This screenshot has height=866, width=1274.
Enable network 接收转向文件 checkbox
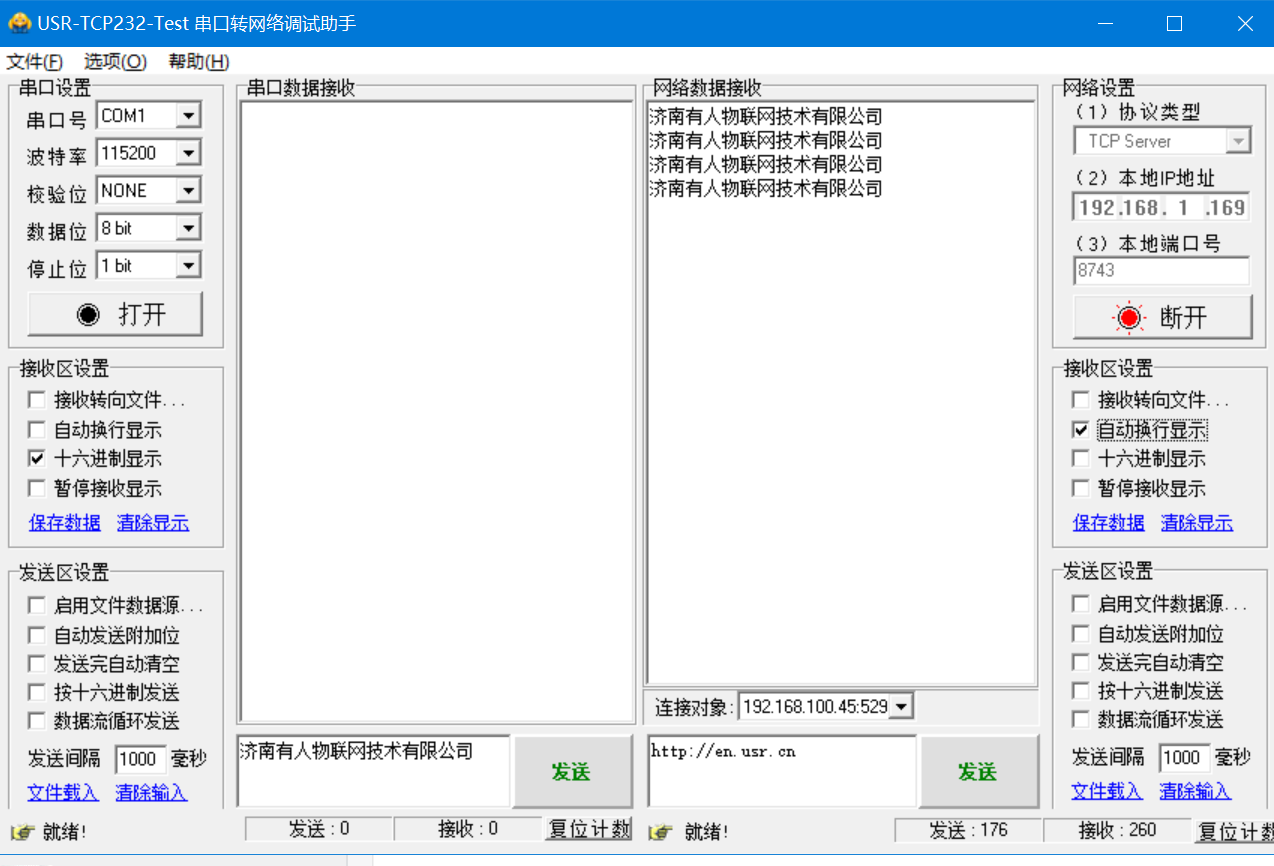coord(1080,400)
